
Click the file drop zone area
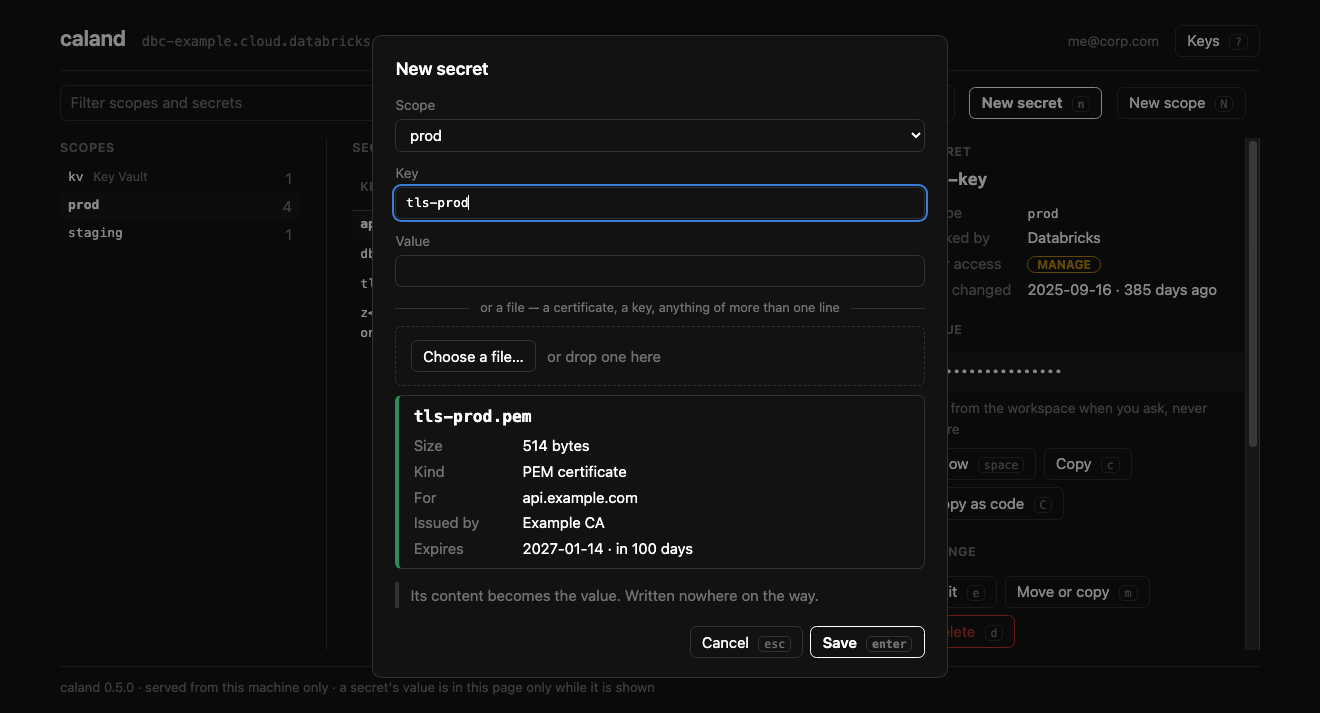[x=660, y=356]
